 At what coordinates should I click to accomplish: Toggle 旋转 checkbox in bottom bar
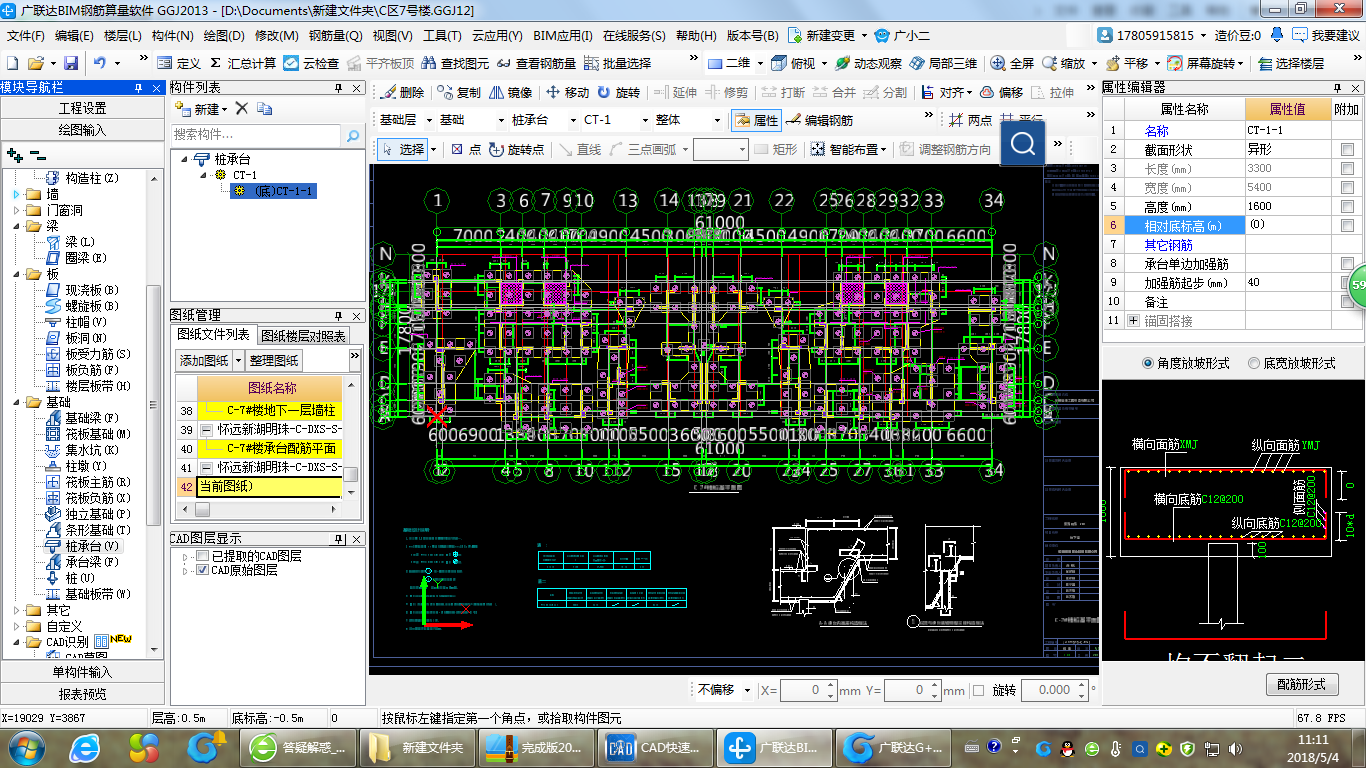point(979,690)
